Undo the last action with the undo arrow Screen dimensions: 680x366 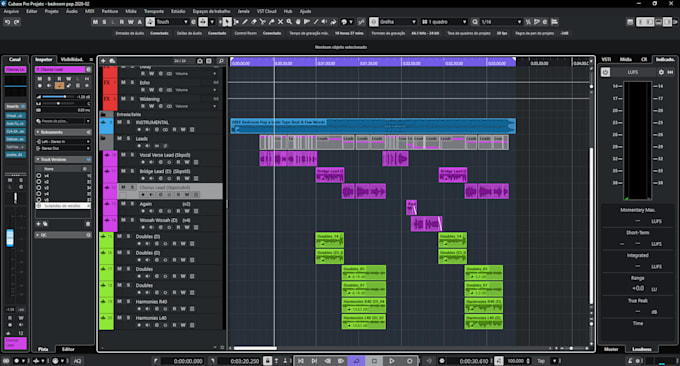[x=7, y=22]
